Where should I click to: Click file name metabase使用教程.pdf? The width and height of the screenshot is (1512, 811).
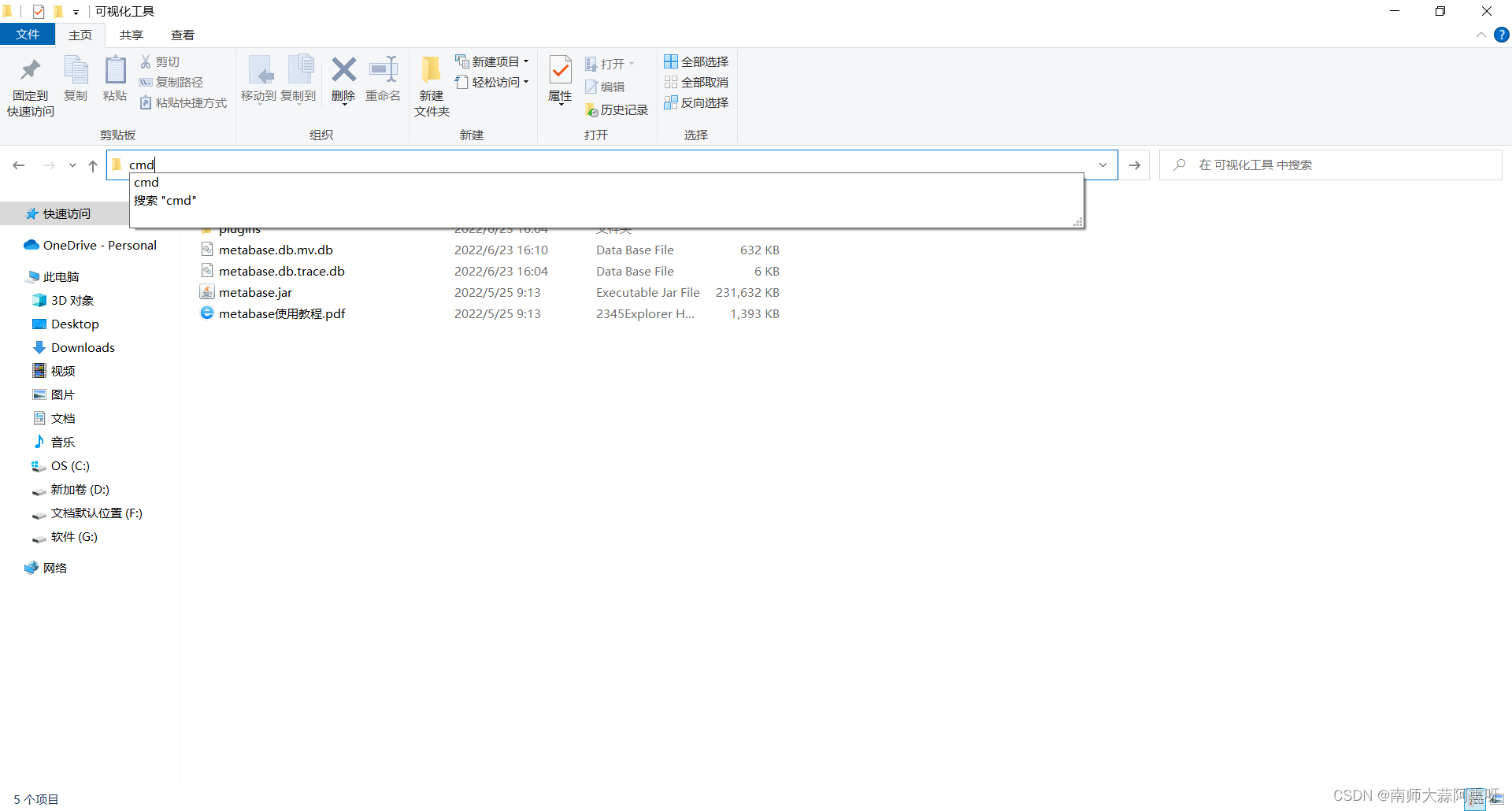(282, 313)
